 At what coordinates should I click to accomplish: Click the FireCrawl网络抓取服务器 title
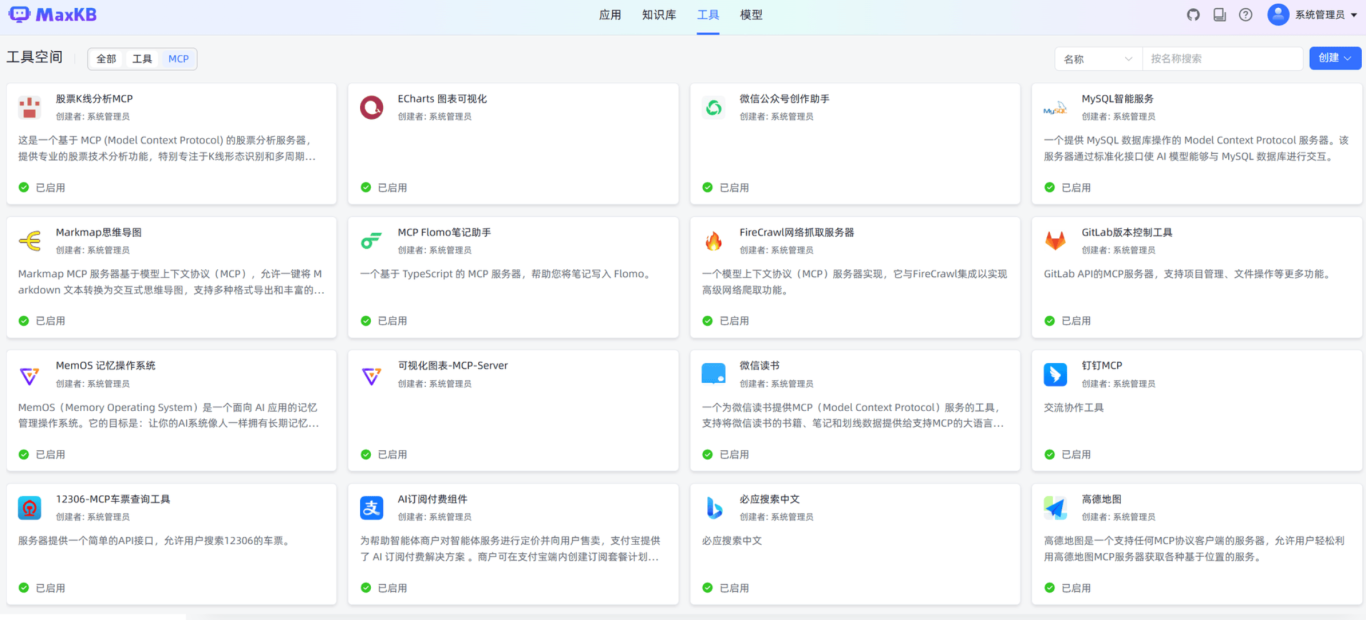[x=797, y=233]
